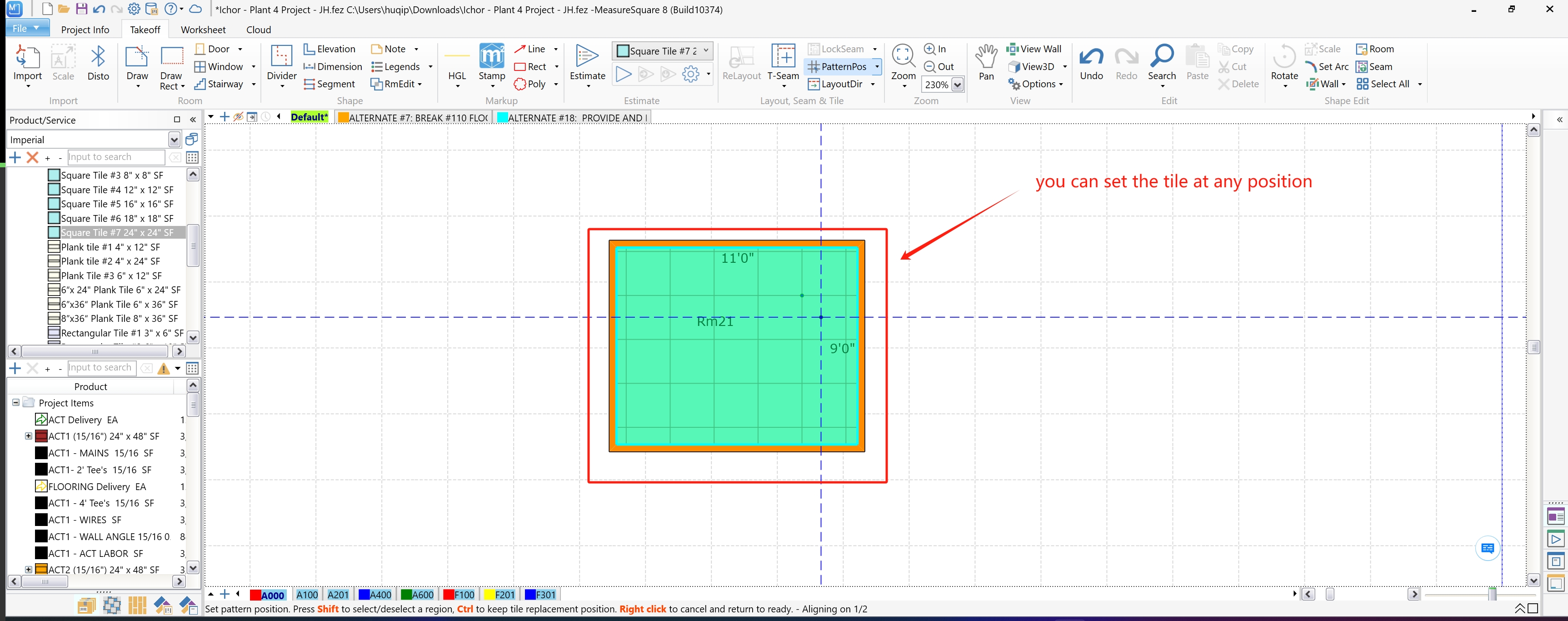
Task: Click the Select All button
Action: pyautogui.click(x=1383, y=84)
